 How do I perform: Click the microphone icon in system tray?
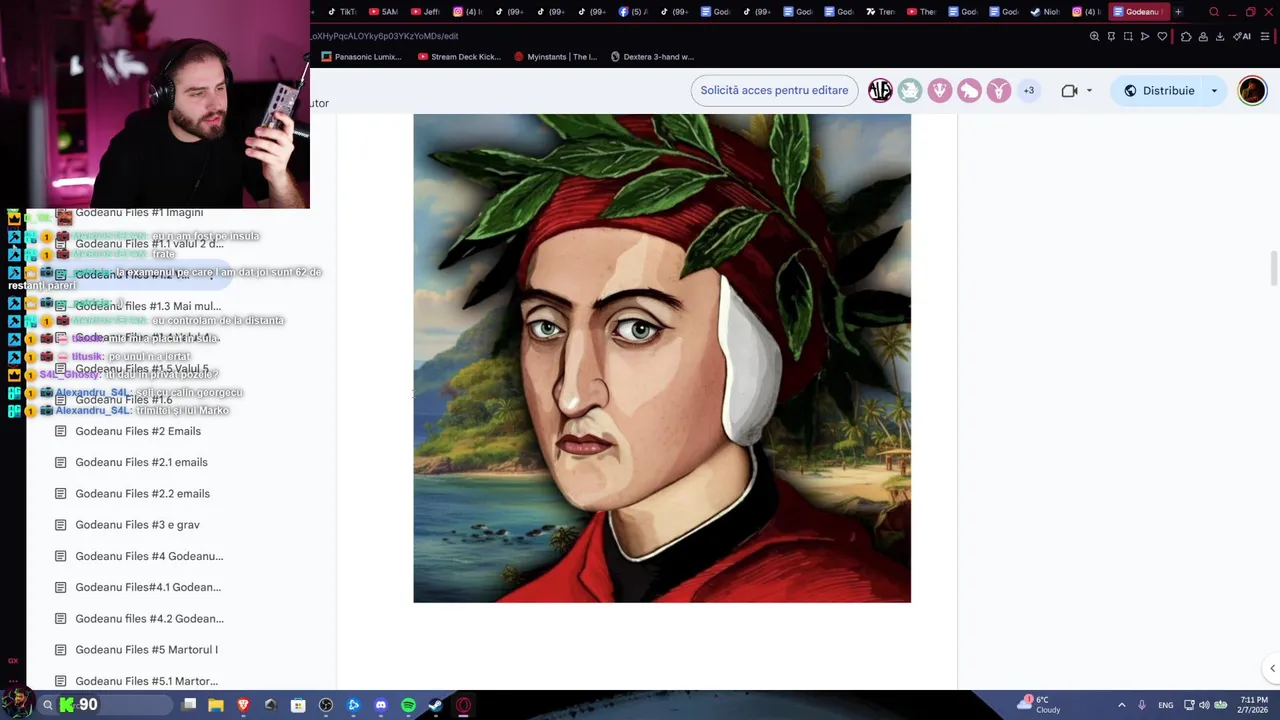click(x=1142, y=705)
